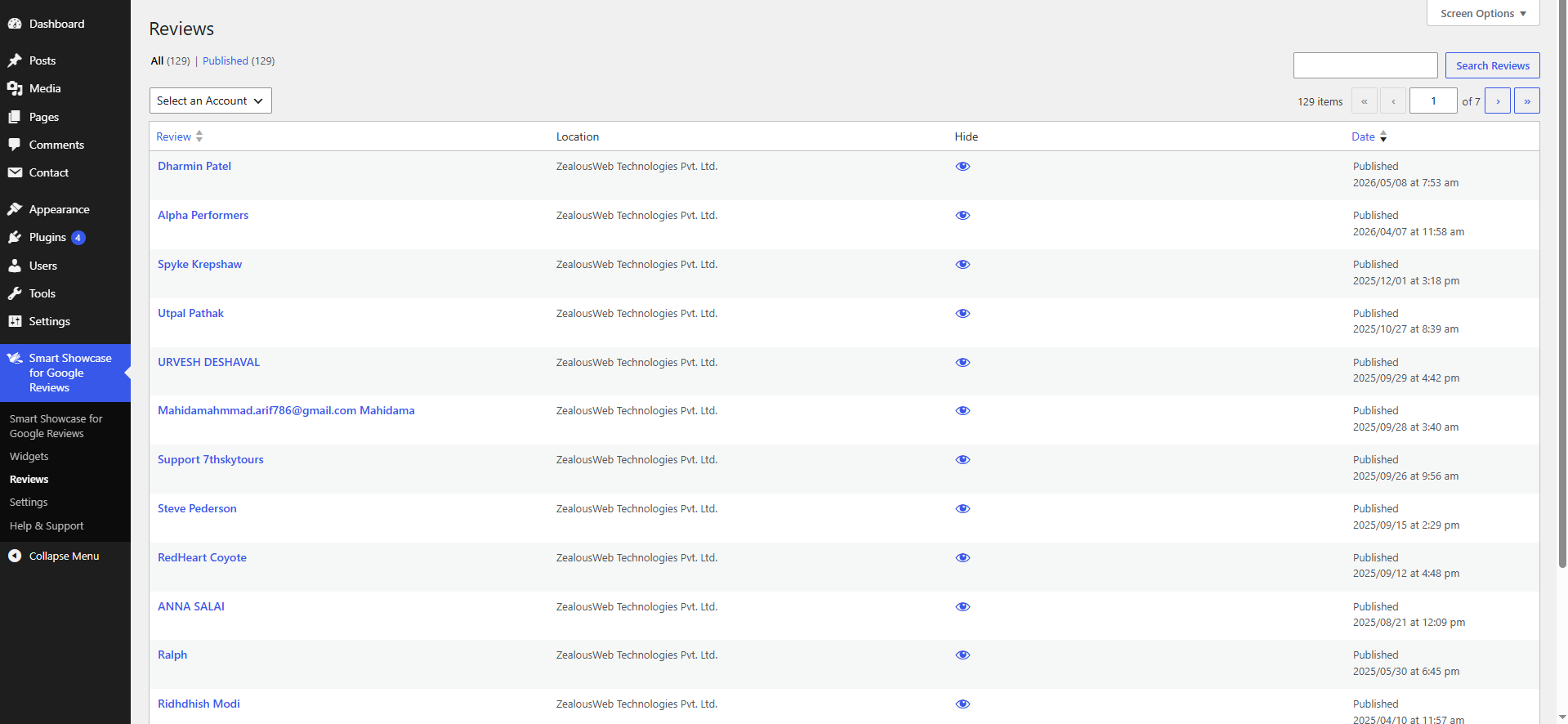Open Smart Showcase for Google Reviews submenu
Viewport: 1568px width, 724px height.
56,426
